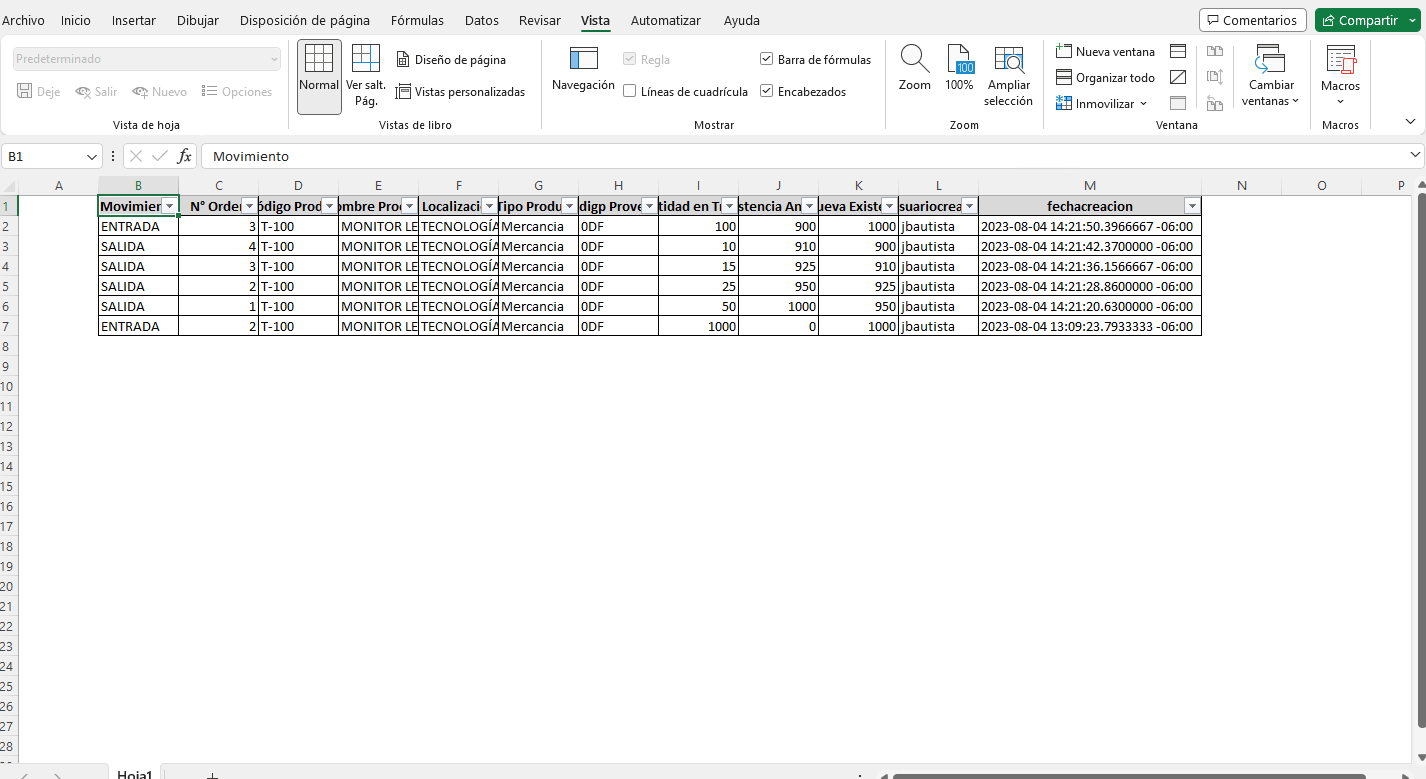Open Movimiento column filter dropdown
1426x779 pixels.
click(x=169, y=206)
